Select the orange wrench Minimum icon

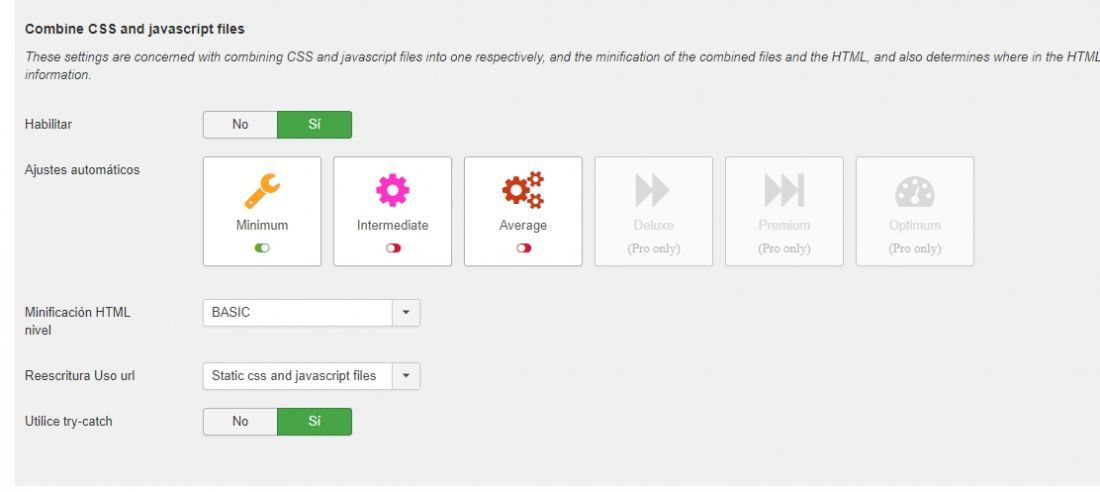(x=262, y=191)
